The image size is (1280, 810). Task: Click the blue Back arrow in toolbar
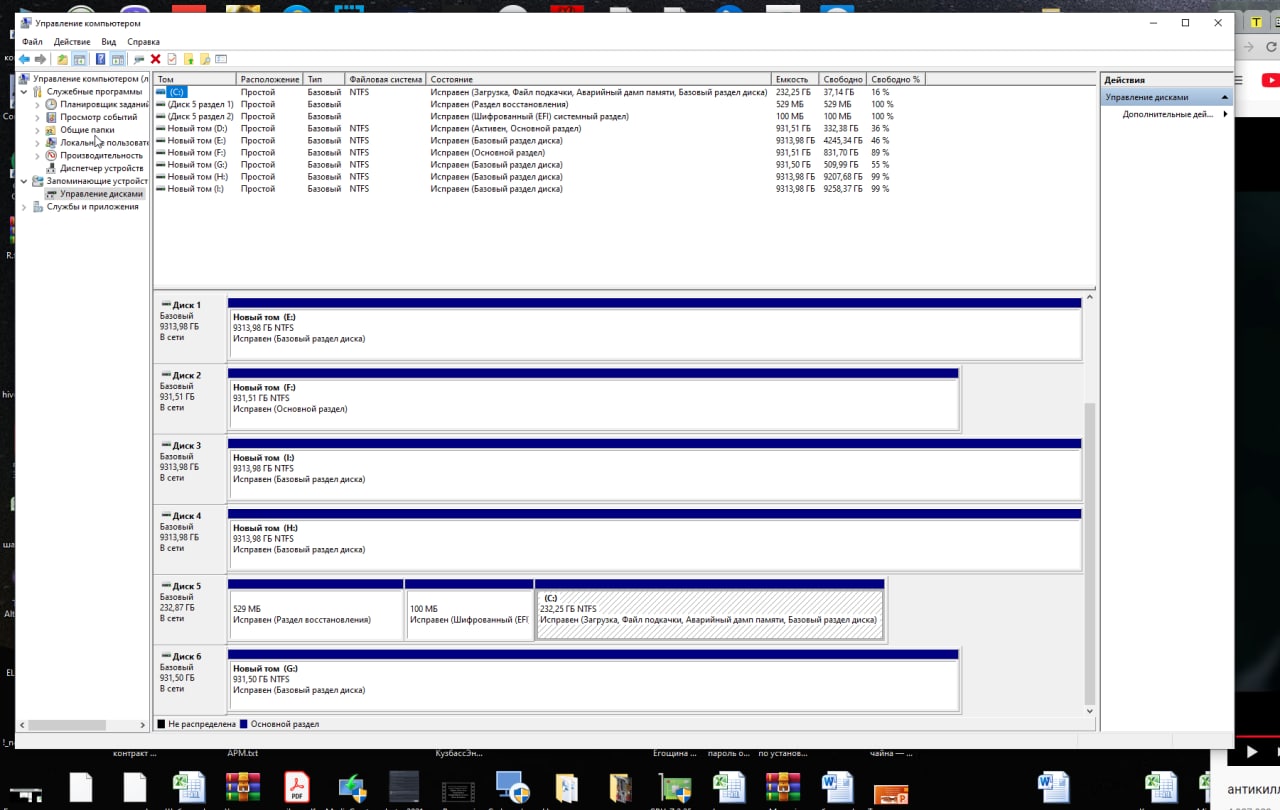25,59
